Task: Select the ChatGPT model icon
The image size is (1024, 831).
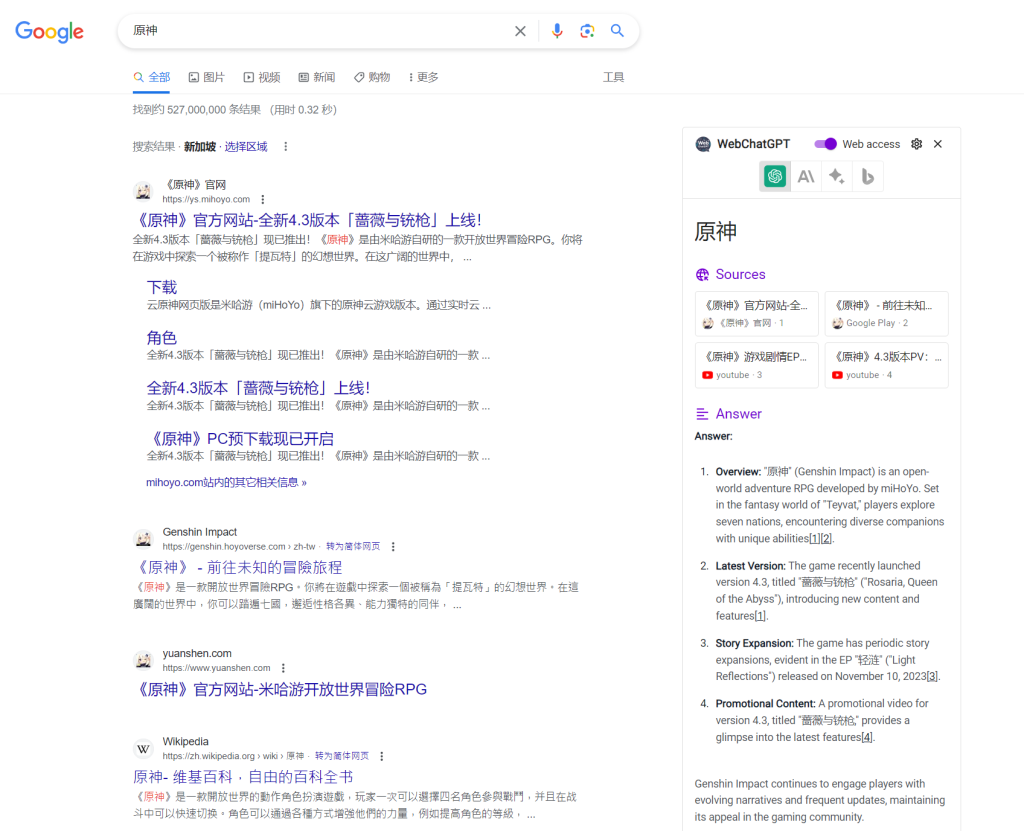Action: point(774,177)
